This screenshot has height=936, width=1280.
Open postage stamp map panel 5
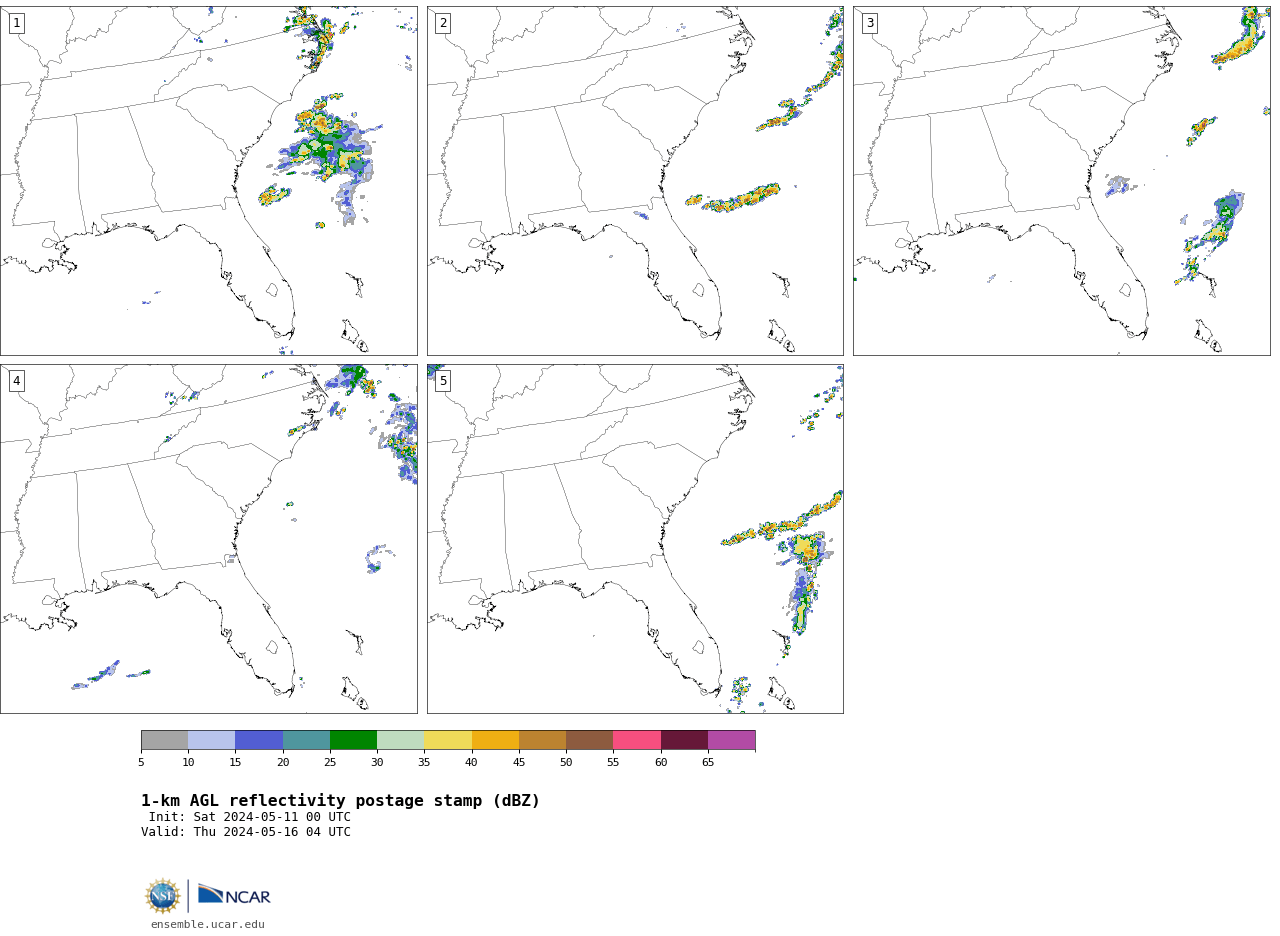point(635,539)
